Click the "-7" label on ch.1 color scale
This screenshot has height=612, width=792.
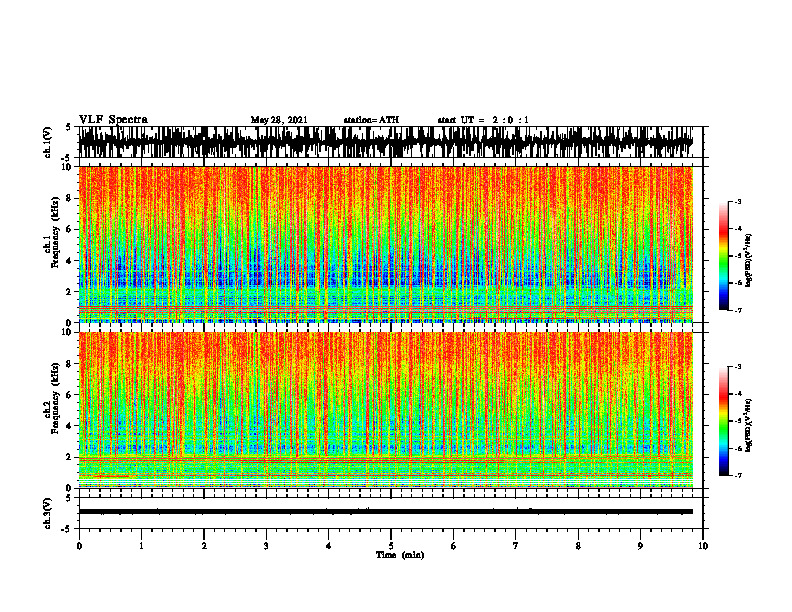[738, 310]
